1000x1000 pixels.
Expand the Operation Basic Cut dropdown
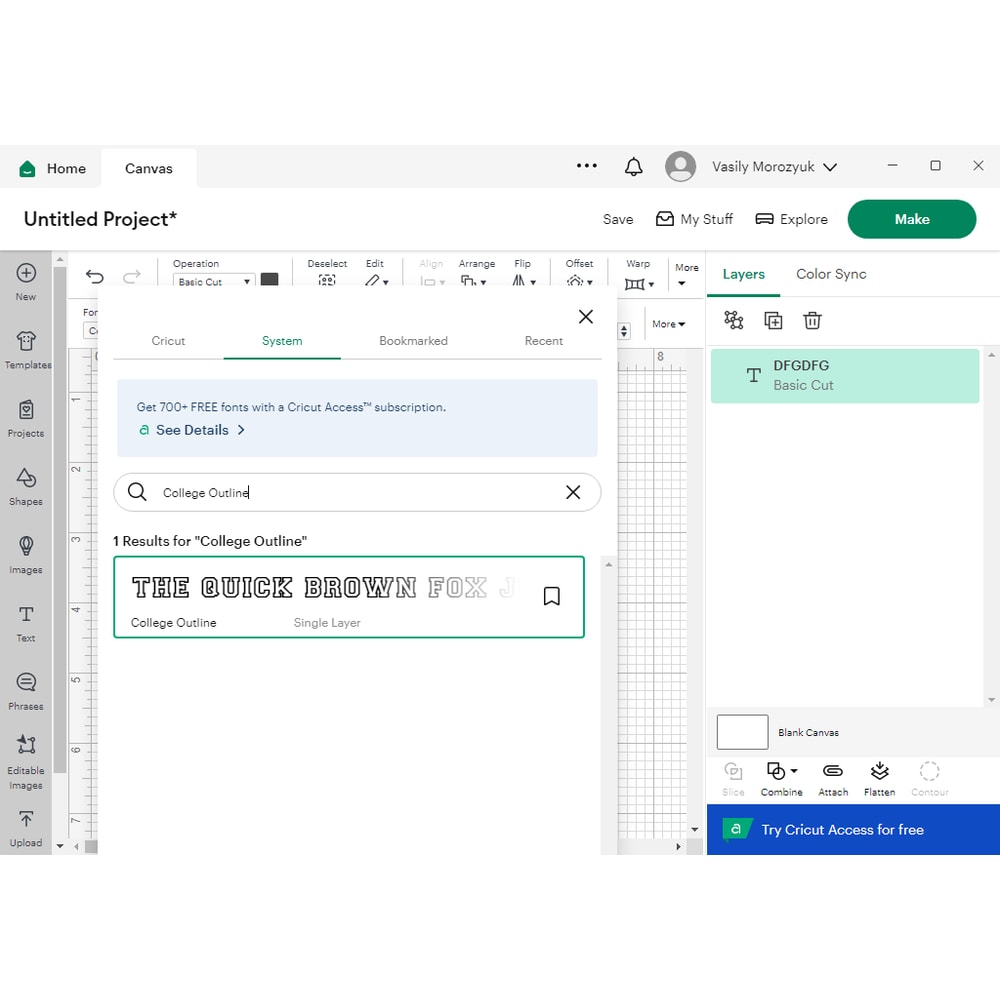point(213,282)
